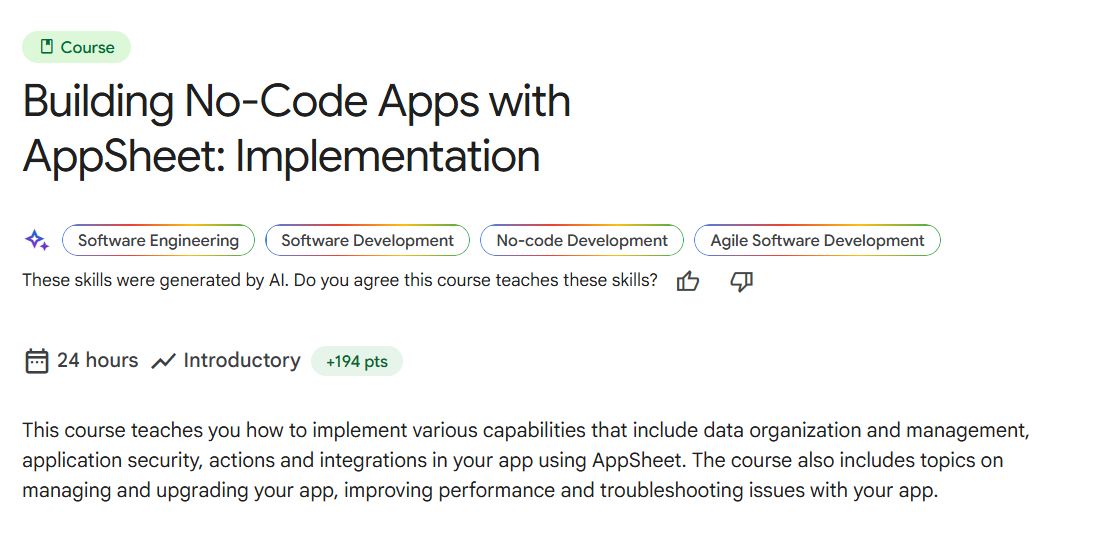The height and width of the screenshot is (533, 1114).
Task: Select the Software Engineering skill chip
Action: tap(158, 240)
